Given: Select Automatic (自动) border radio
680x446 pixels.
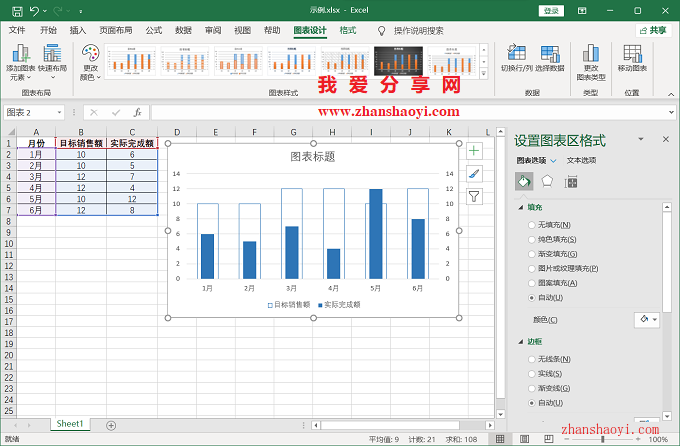Looking at the screenshot, I should pyautogui.click(x=532, y=403).
